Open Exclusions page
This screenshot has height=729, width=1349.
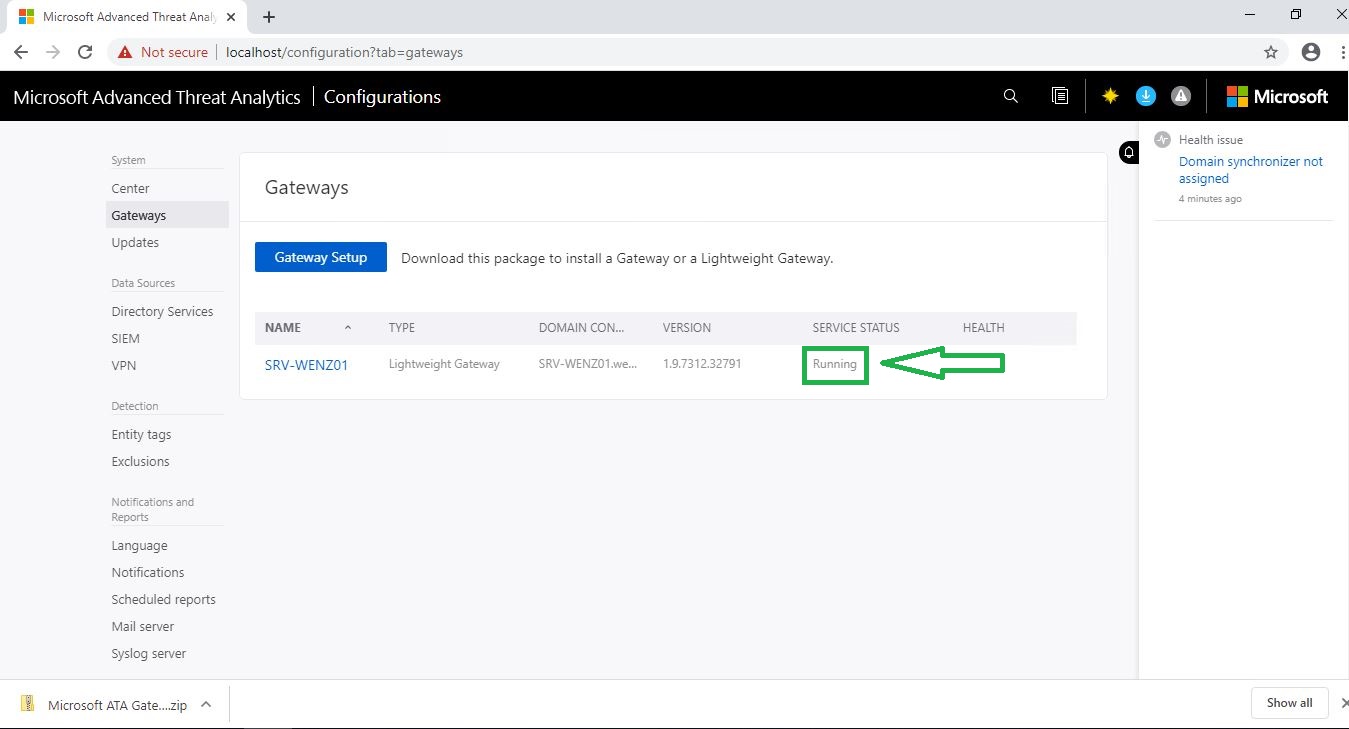[x=140, y=461]
